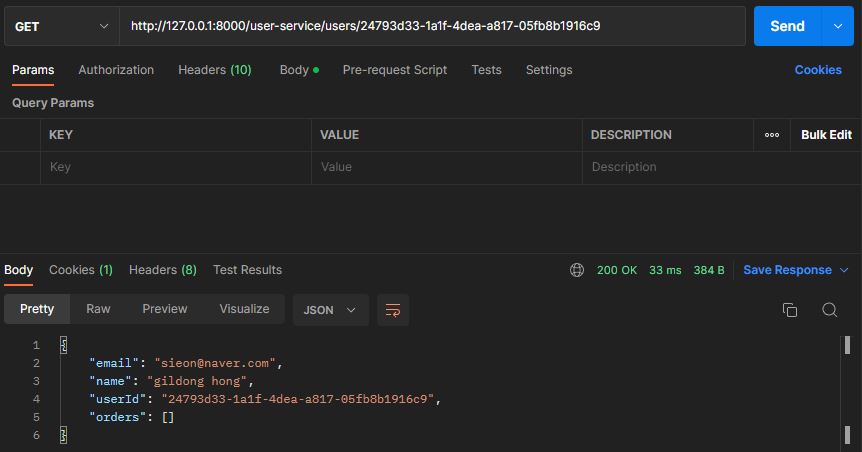Copy response body icon

789,310
